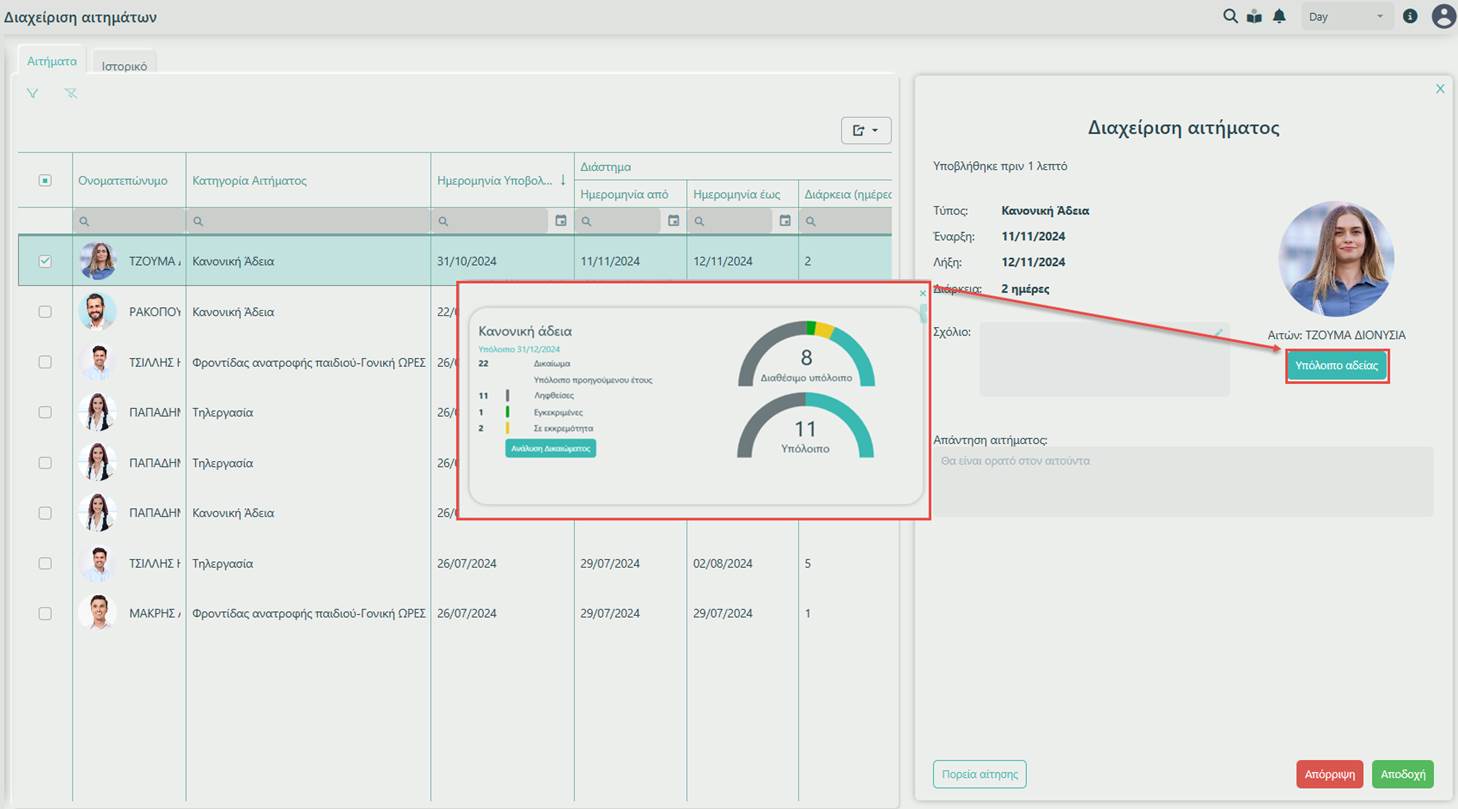Open the notifications bell icon
The width and height of the screenshot is (1458, 809).
(x=1279, y=16)
